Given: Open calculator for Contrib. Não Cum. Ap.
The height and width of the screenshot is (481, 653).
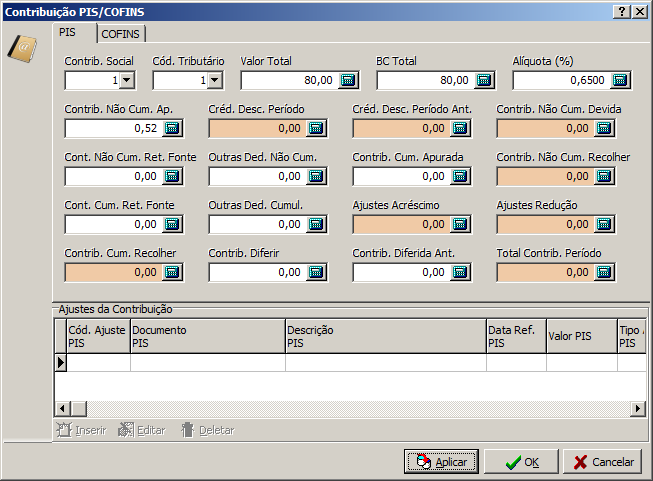Looking at the screenshot, I should click(172, 128).
